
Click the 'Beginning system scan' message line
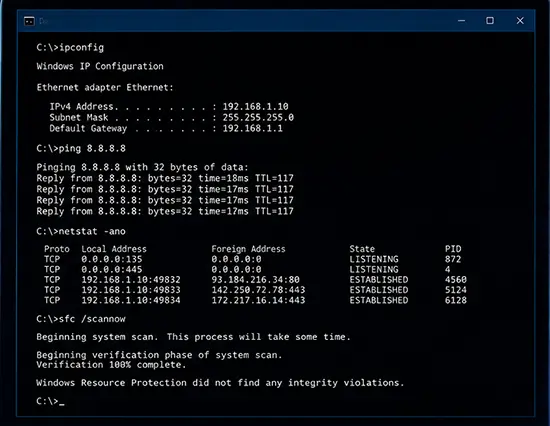pyautogui.click(x=193, y=337)
